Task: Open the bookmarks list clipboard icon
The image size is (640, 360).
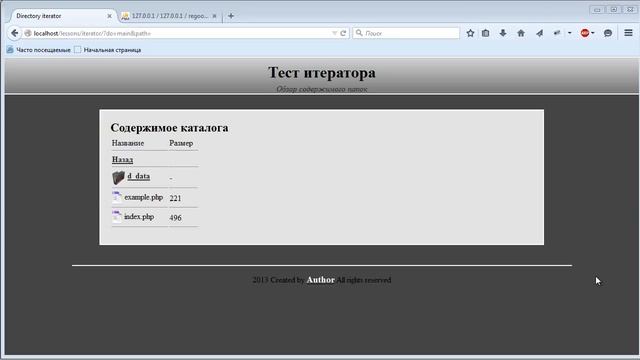Action: coord(485,33)
